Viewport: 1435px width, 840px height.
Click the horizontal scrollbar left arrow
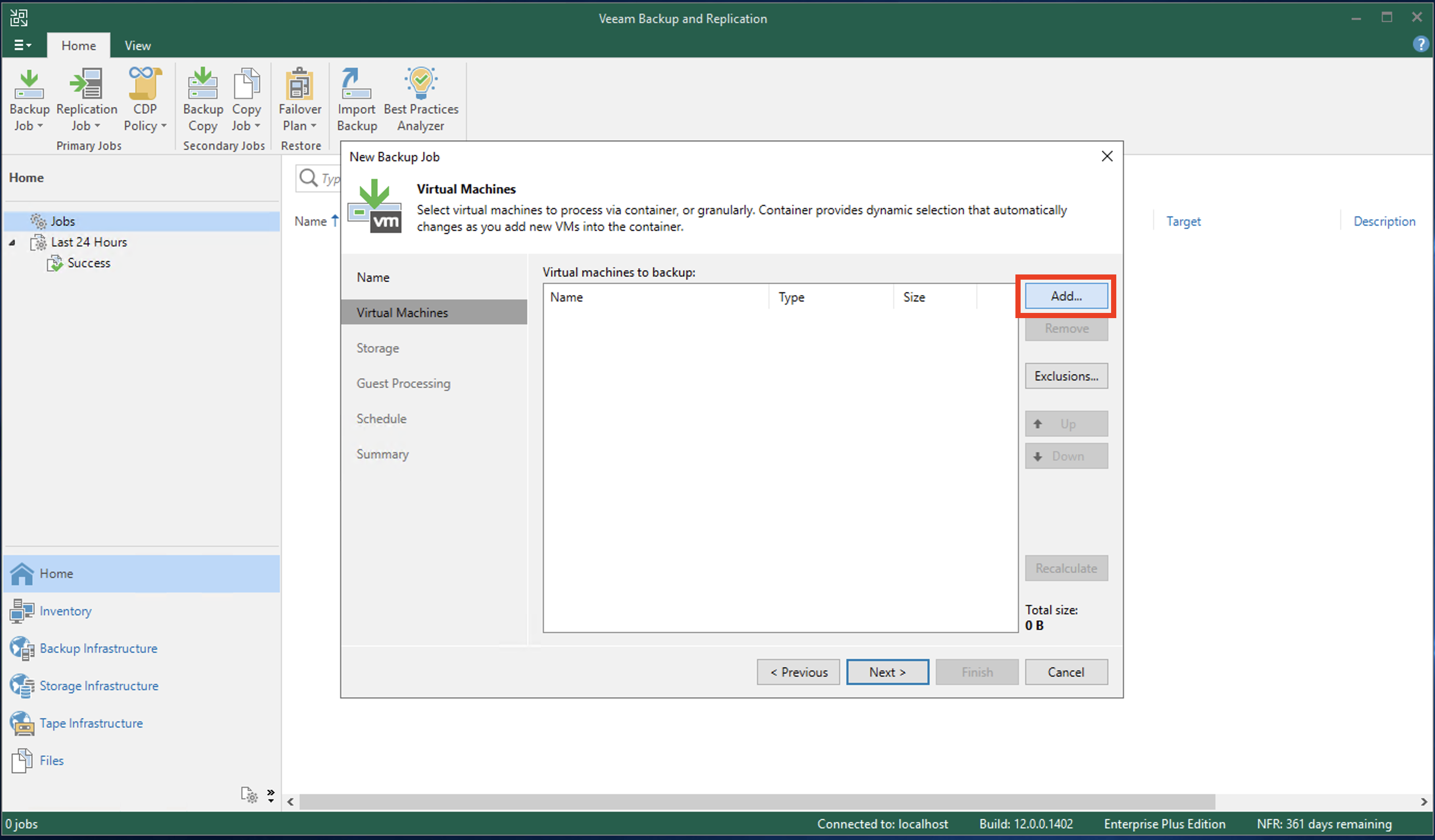pos(291,802)
